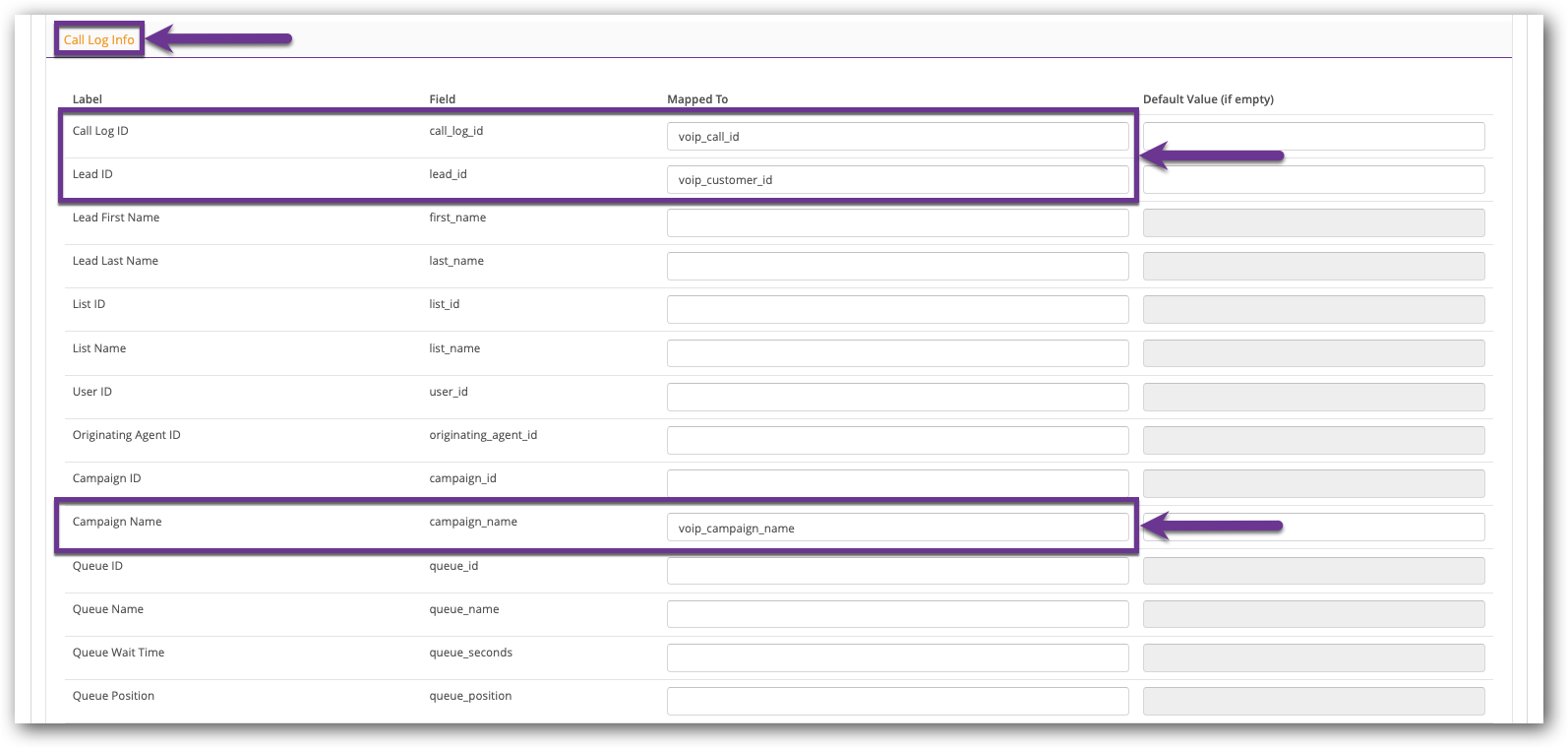Image resolution: width=1568 pixels, height=748 pixels.
Task: Click the 'Mapped To' column header
Action: pos(697,99)
